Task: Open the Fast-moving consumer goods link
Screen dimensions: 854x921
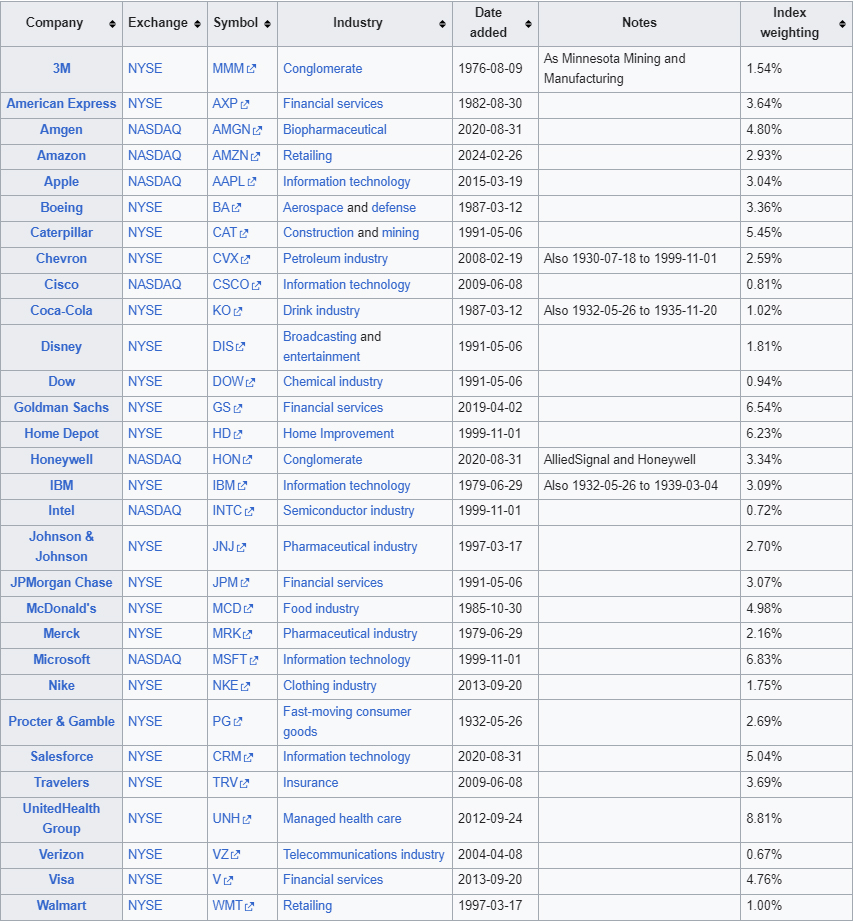Action: tap(347, 721)
